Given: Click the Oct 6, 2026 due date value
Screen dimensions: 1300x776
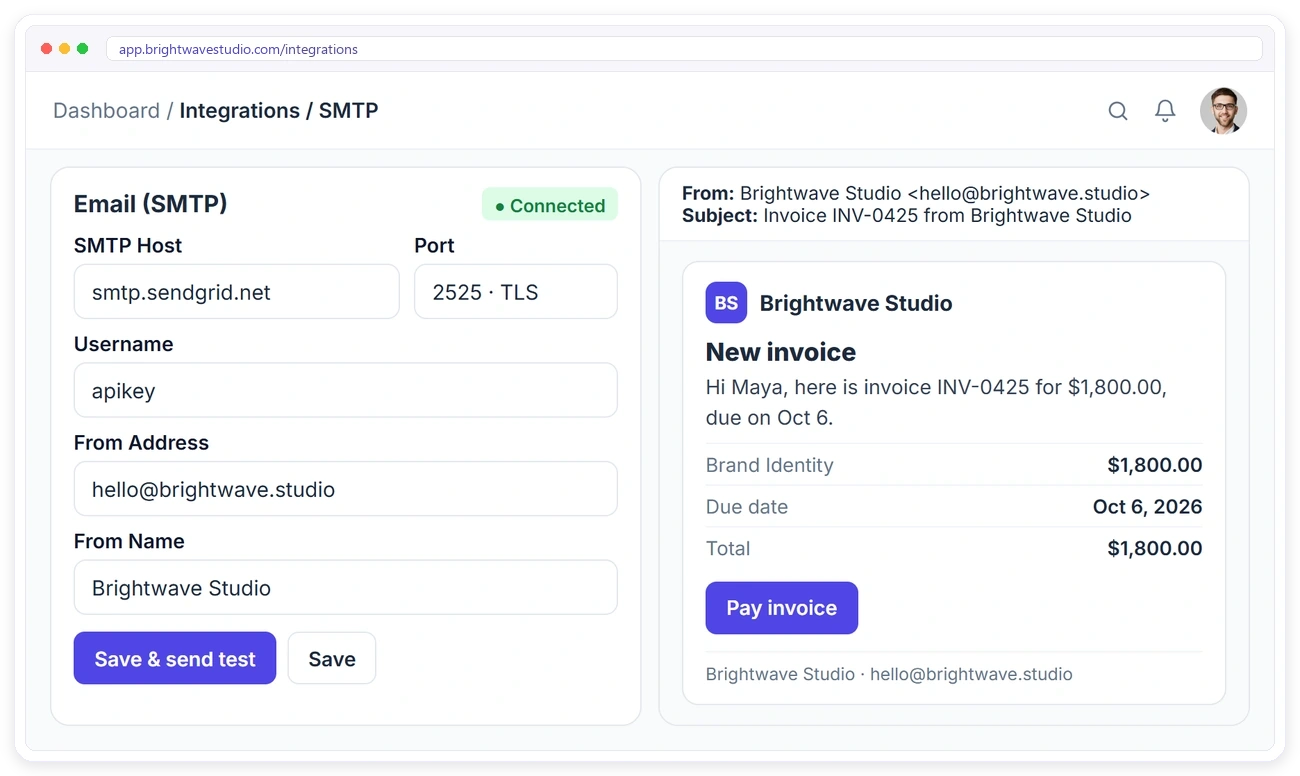Looking at the screenshot, I should 1148,507.
